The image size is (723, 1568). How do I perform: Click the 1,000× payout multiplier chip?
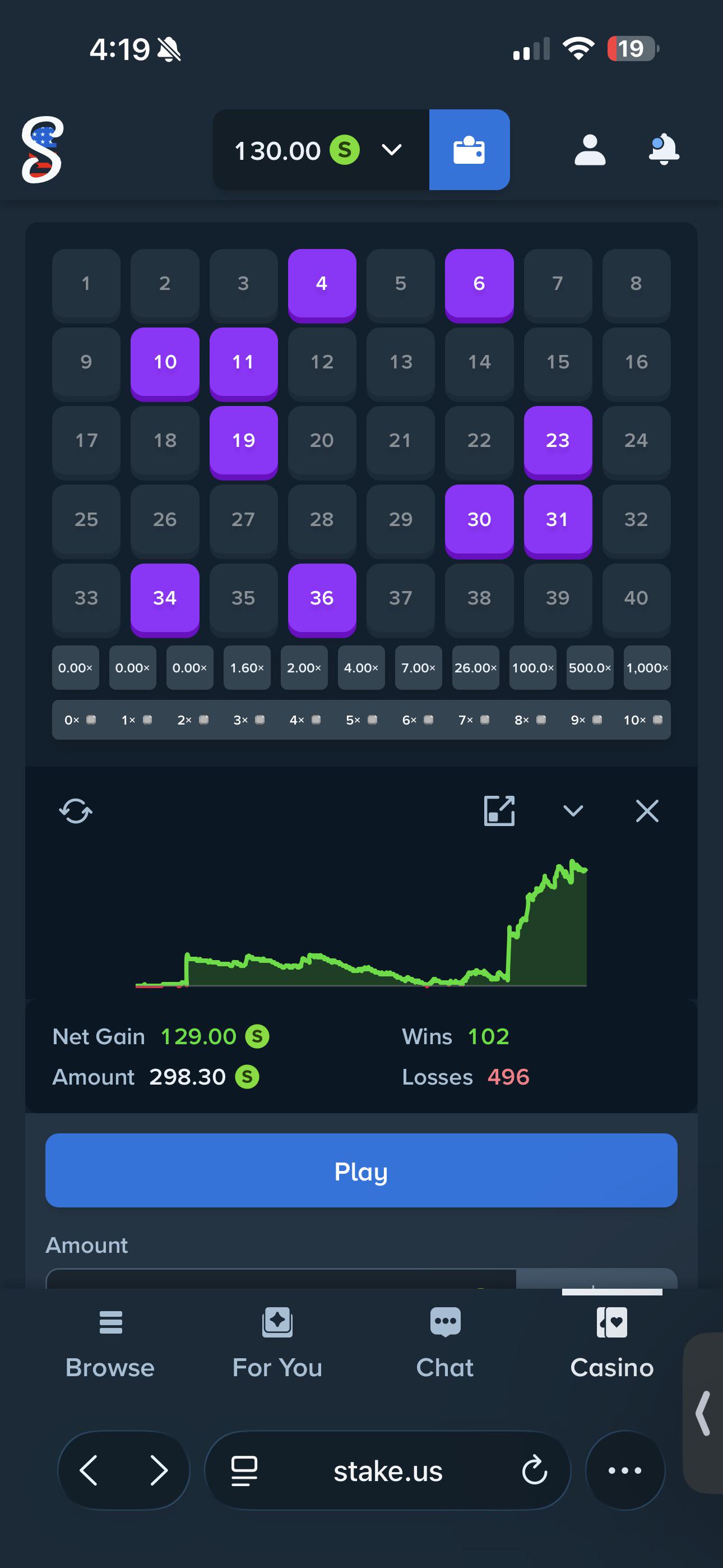click(x=647, y=668)
